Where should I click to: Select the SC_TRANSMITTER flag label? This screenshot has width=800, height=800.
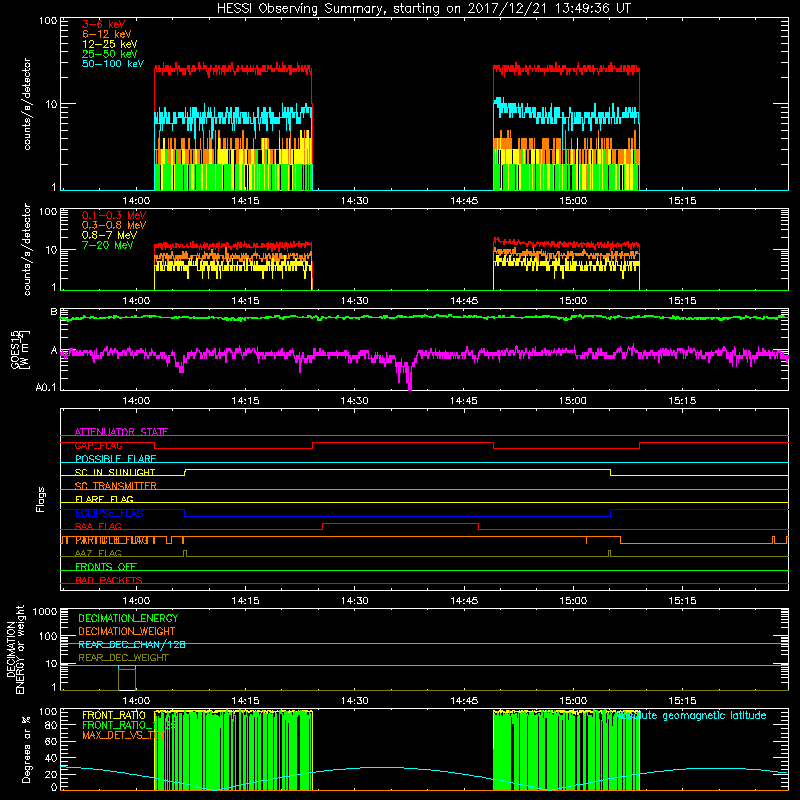pyautogui.click(x=115, y=486)
